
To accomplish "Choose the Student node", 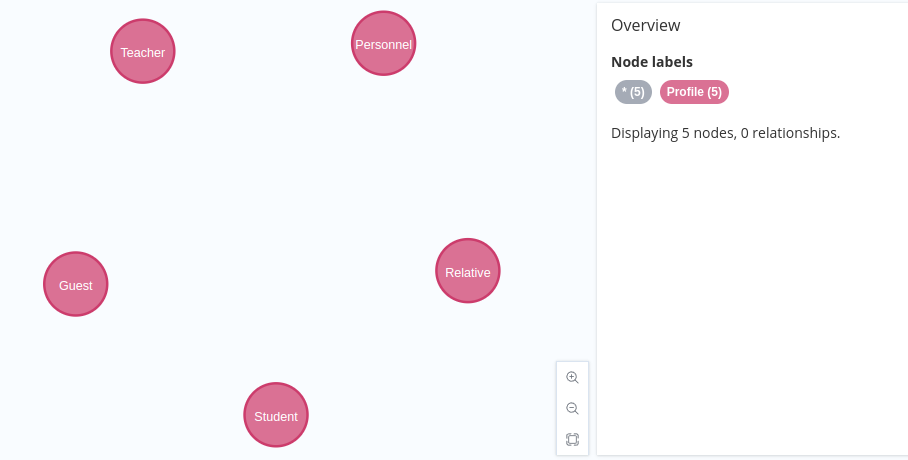I will click(x=276, y=415).
